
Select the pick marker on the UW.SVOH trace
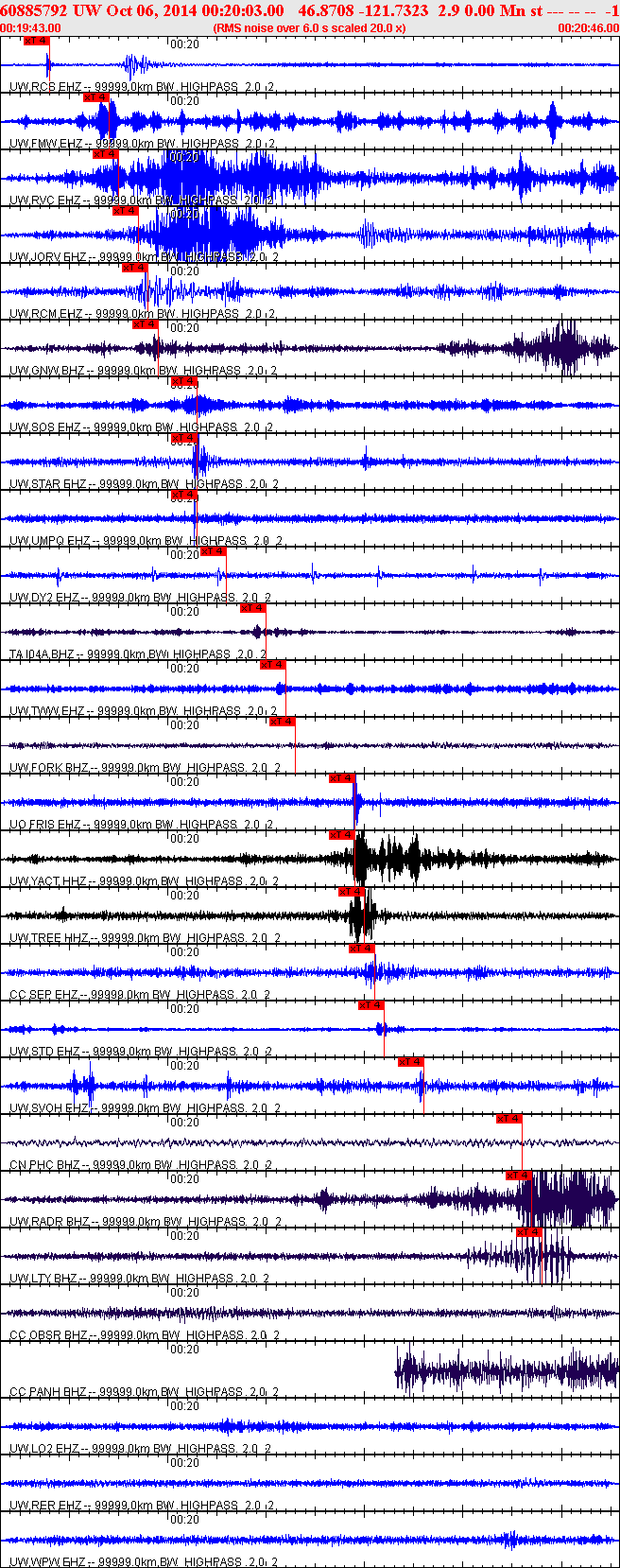(411, 1062)
